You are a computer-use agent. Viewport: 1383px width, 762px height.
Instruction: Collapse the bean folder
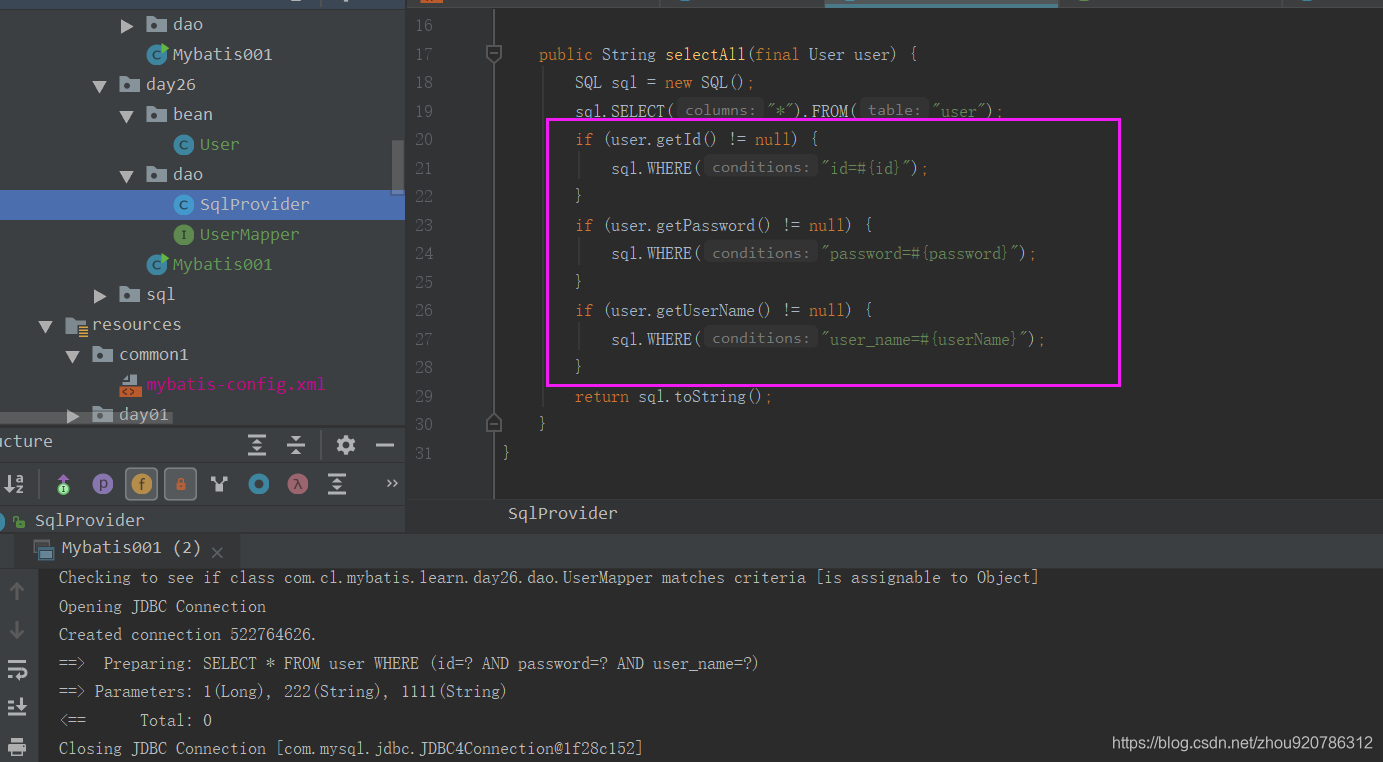126,116
